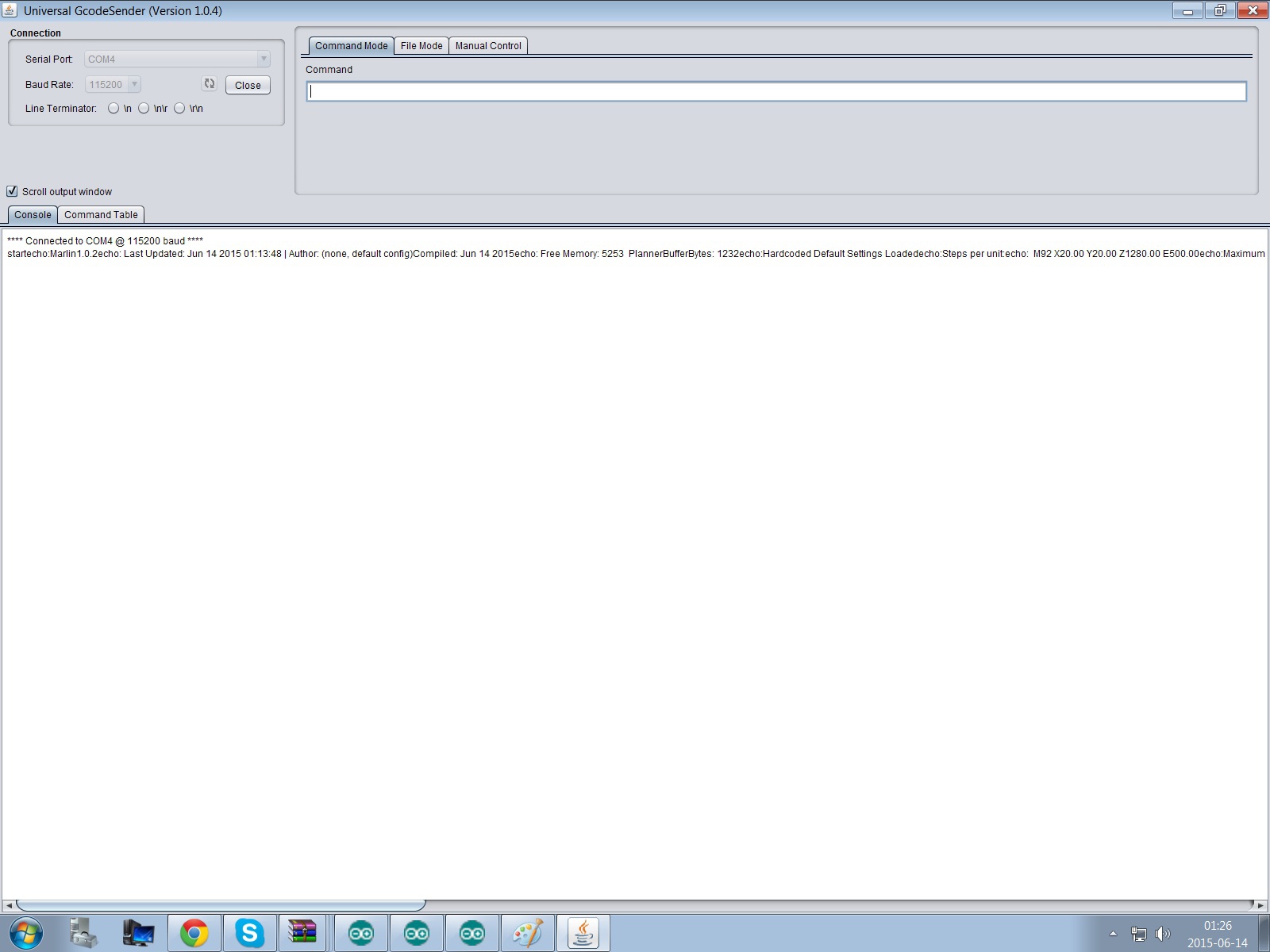Image resolution: width=1270 pixels, height=952 pixels.
Task: Restore down the Universal GcodeSender window
Action: [x=1220, y=10]
